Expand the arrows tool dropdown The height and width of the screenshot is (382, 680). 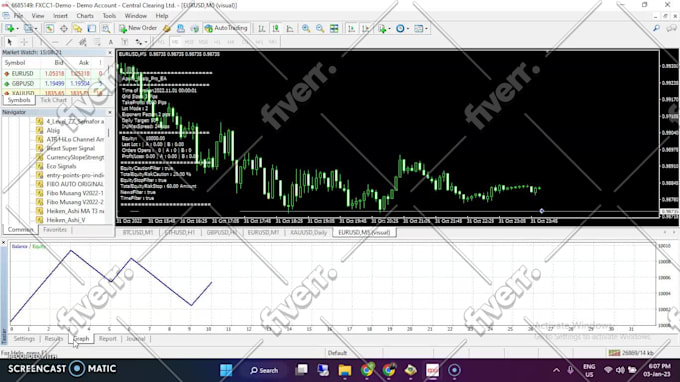coord(146,42)
